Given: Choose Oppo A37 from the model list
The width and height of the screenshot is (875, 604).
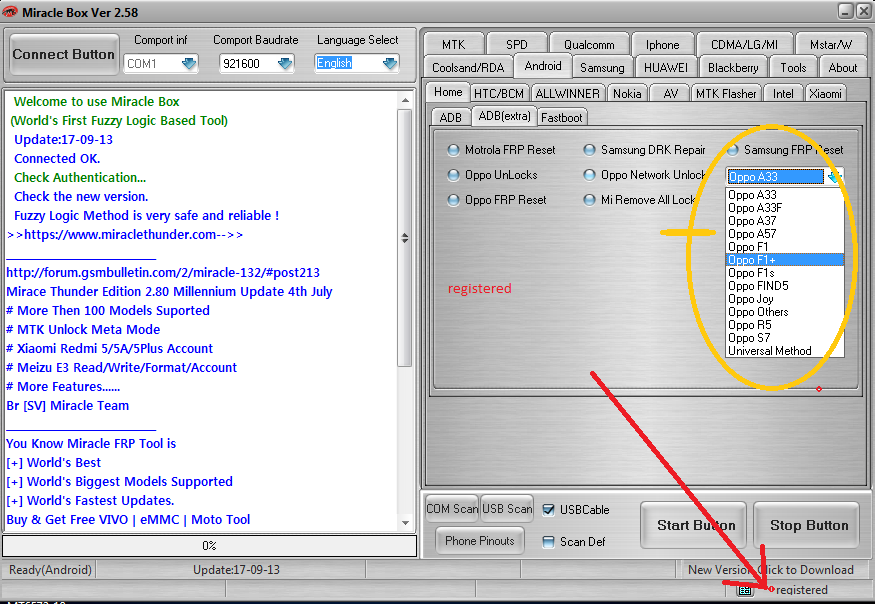Looking at the screenshot, I should click(x=785, y=221).
